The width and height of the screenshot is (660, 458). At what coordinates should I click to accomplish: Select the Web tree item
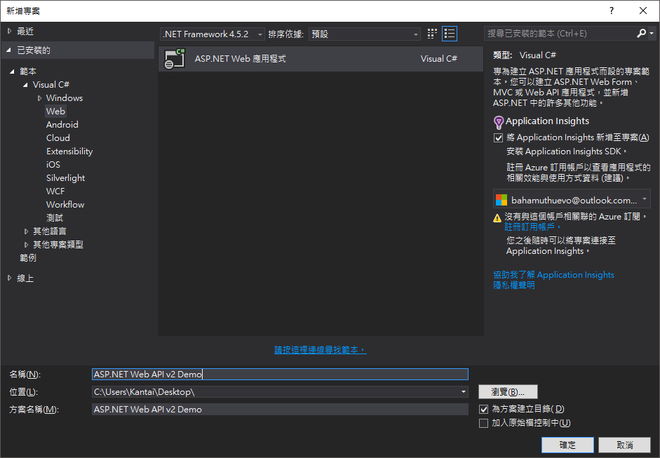[x=56, y=111]
